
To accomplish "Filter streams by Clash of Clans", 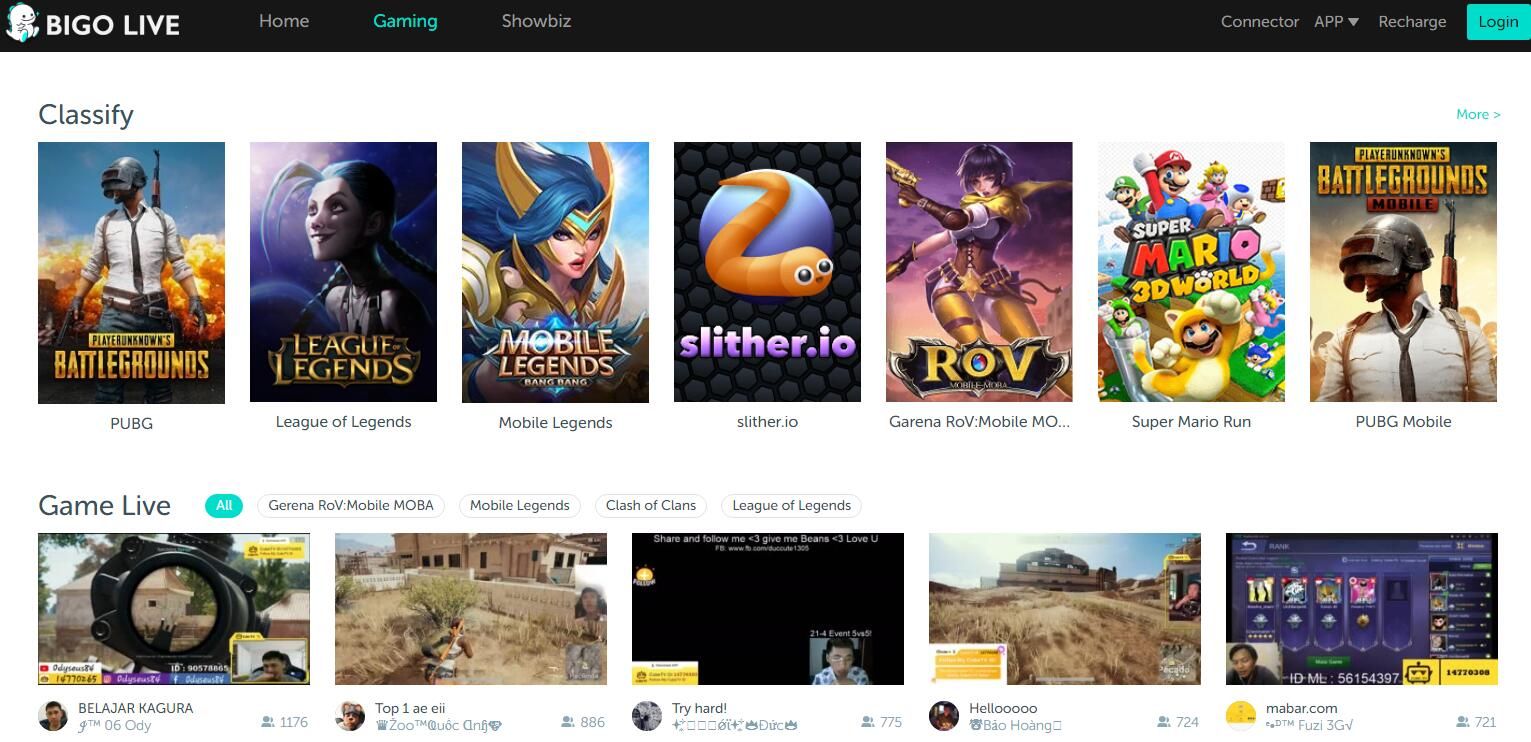I will (651, 505).
